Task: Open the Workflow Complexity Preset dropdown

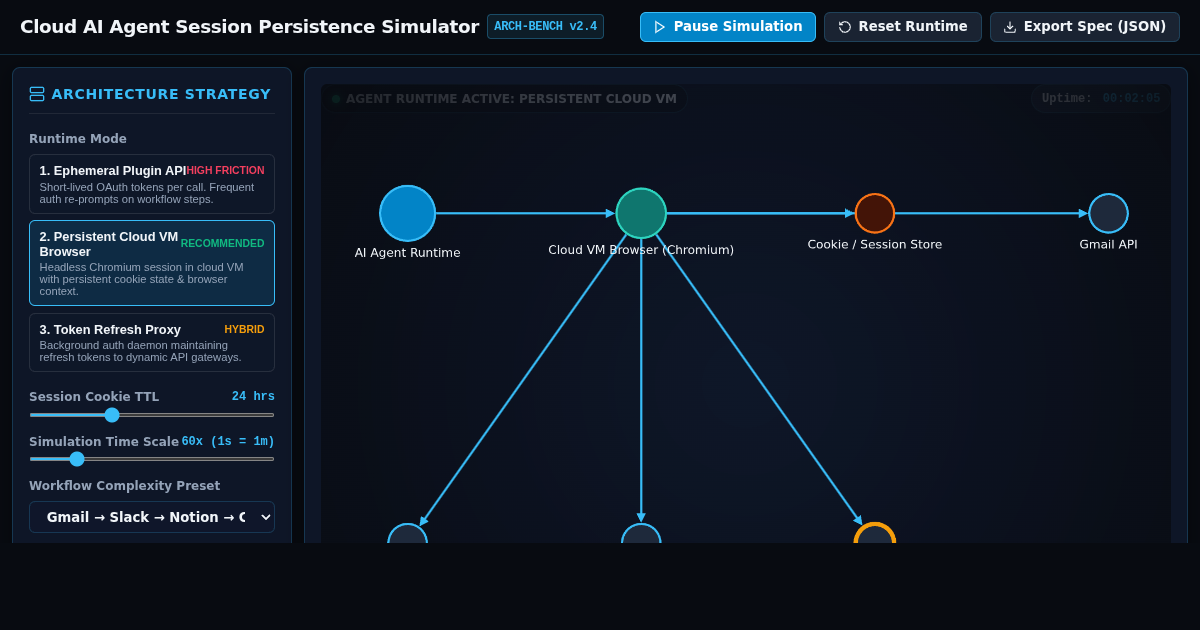Action: [x=152, y=517]
